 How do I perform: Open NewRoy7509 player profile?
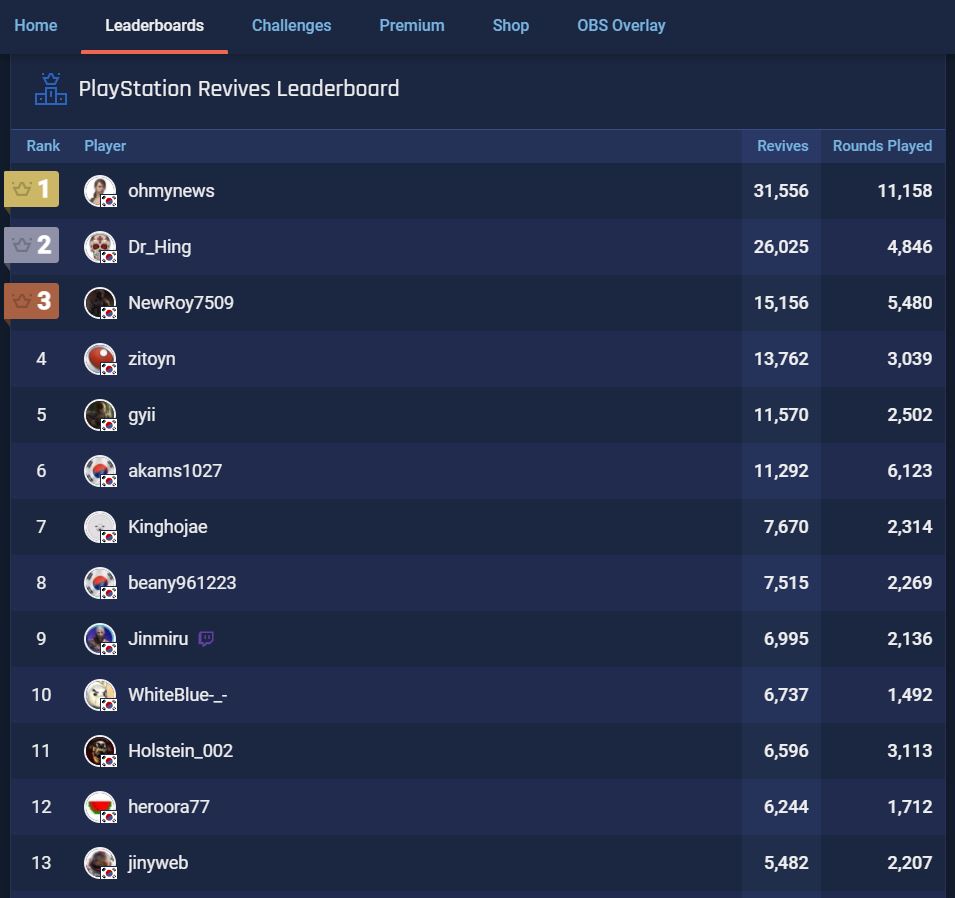pos(181,303)
